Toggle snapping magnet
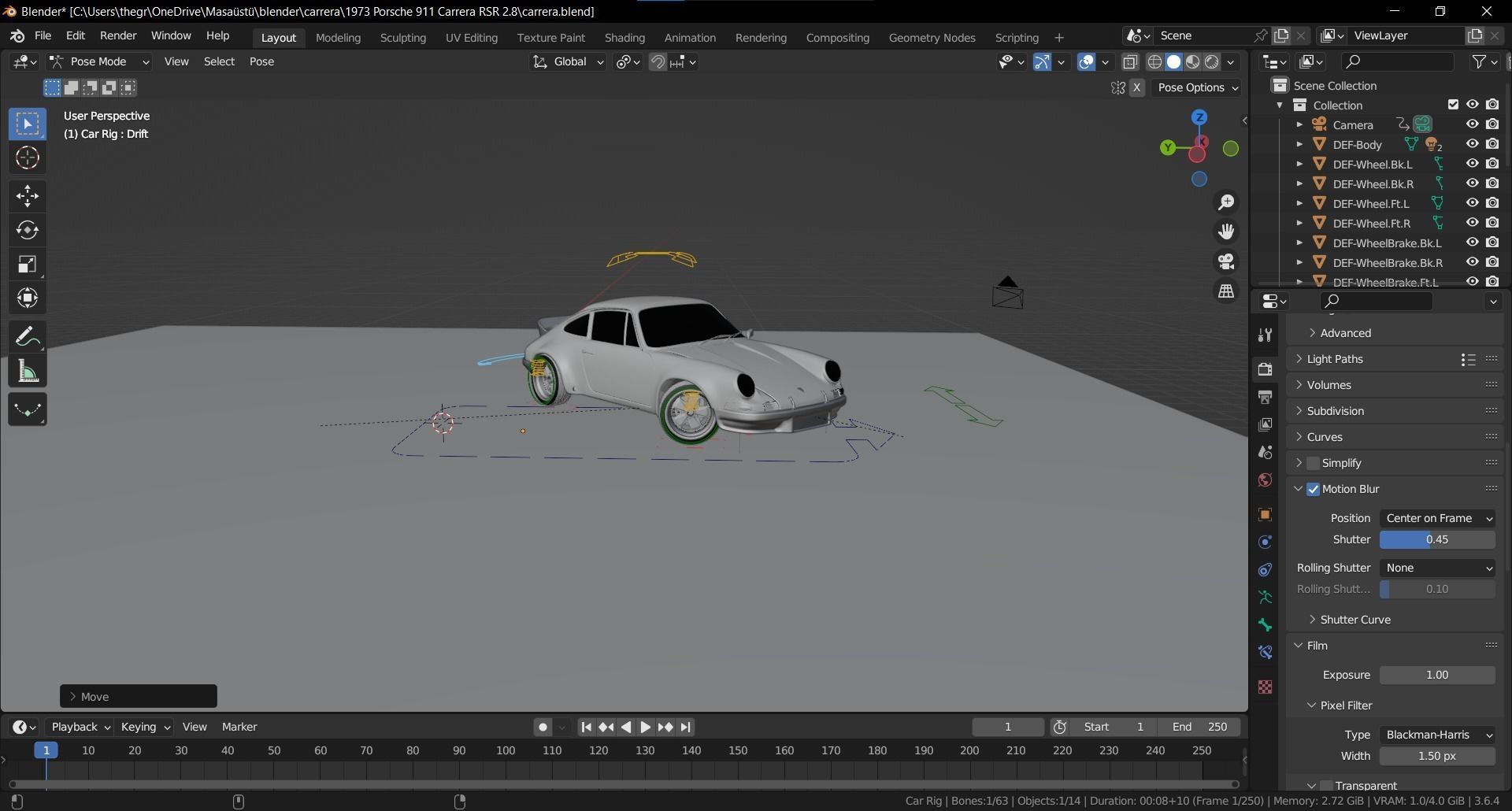The width and height of the screenshot is (1512, 811). pyautogui.click(x=658, y=62)
